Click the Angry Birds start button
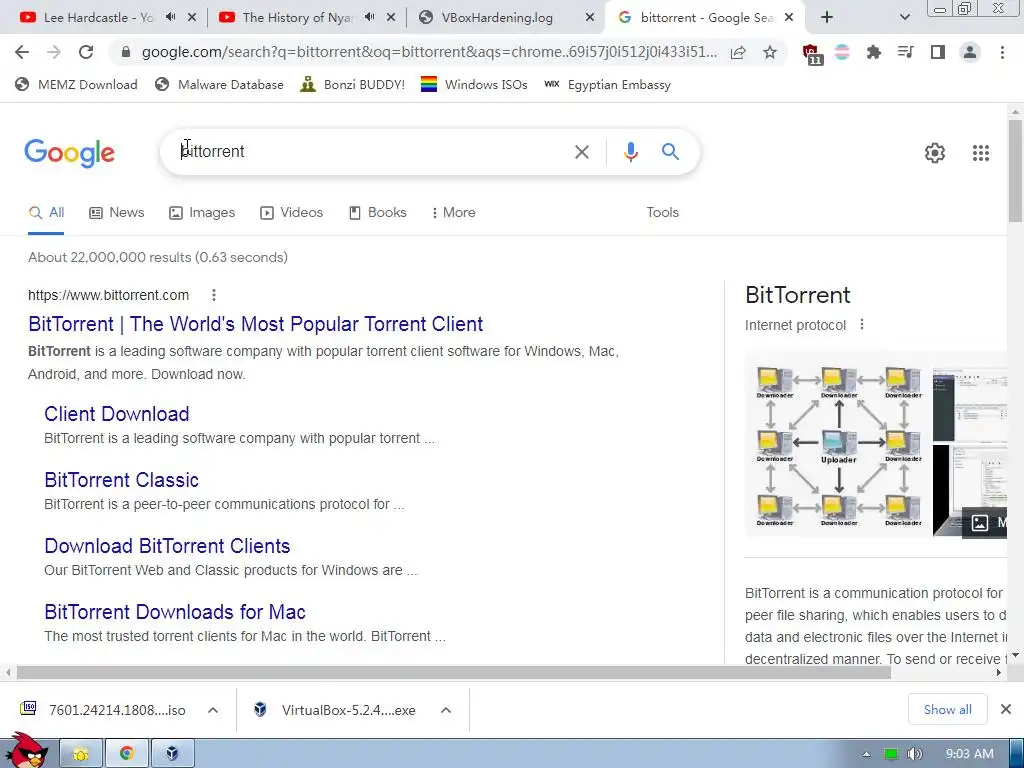This screenshot has width=1024, height=768. (x=26, y=750)
